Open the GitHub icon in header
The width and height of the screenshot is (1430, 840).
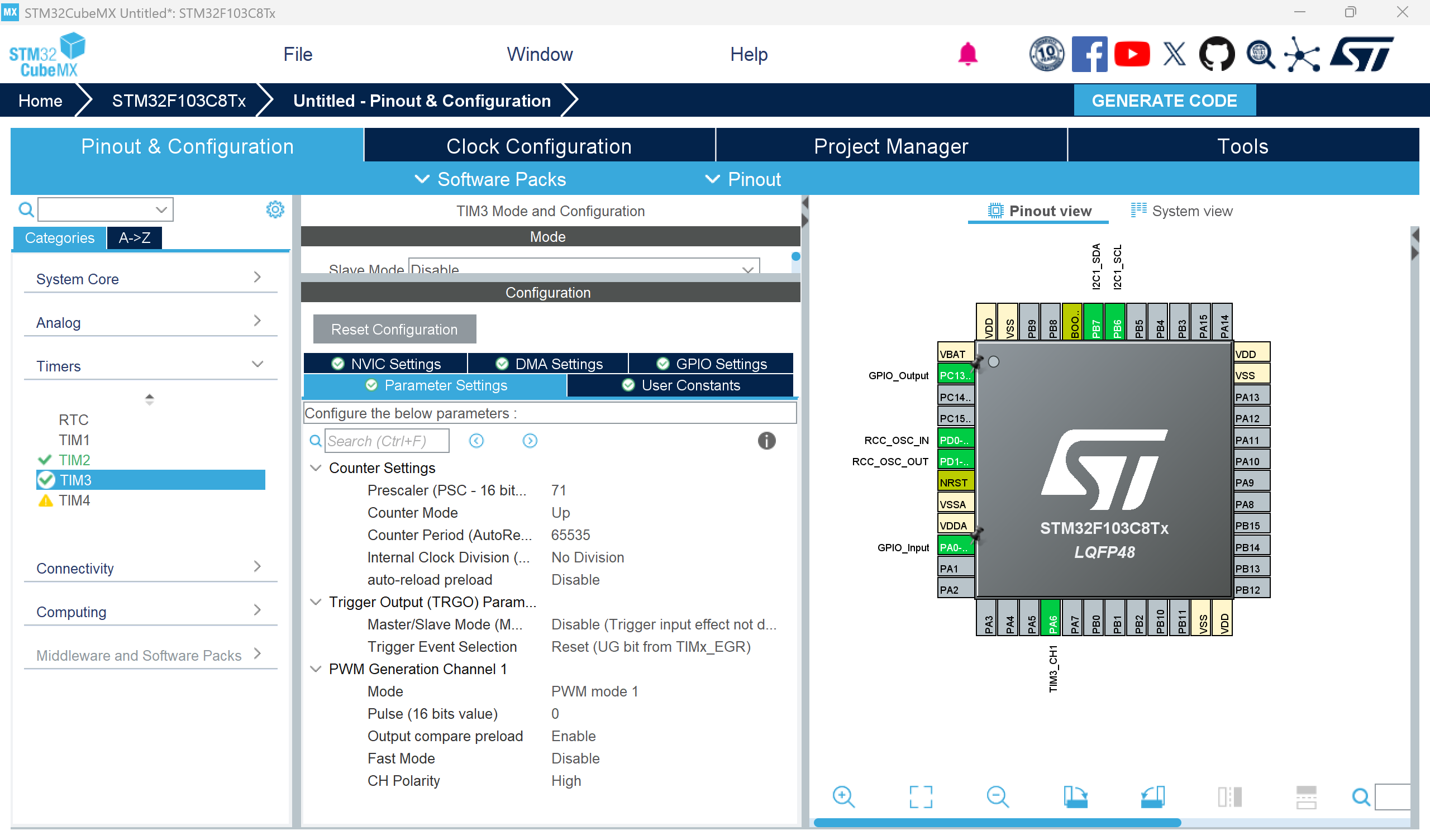click(x=1217, y=54)
